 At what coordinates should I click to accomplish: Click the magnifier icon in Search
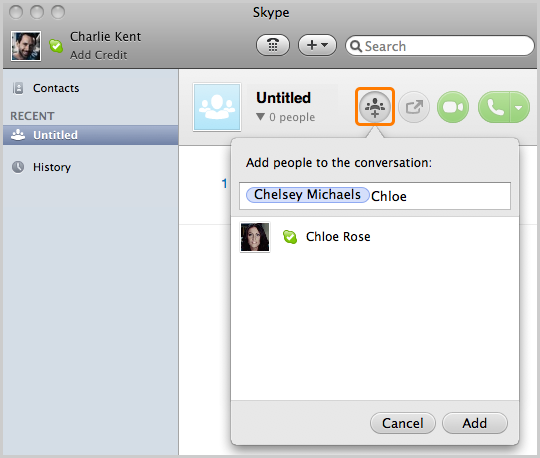pyautogui.click(x=356, y=46)
